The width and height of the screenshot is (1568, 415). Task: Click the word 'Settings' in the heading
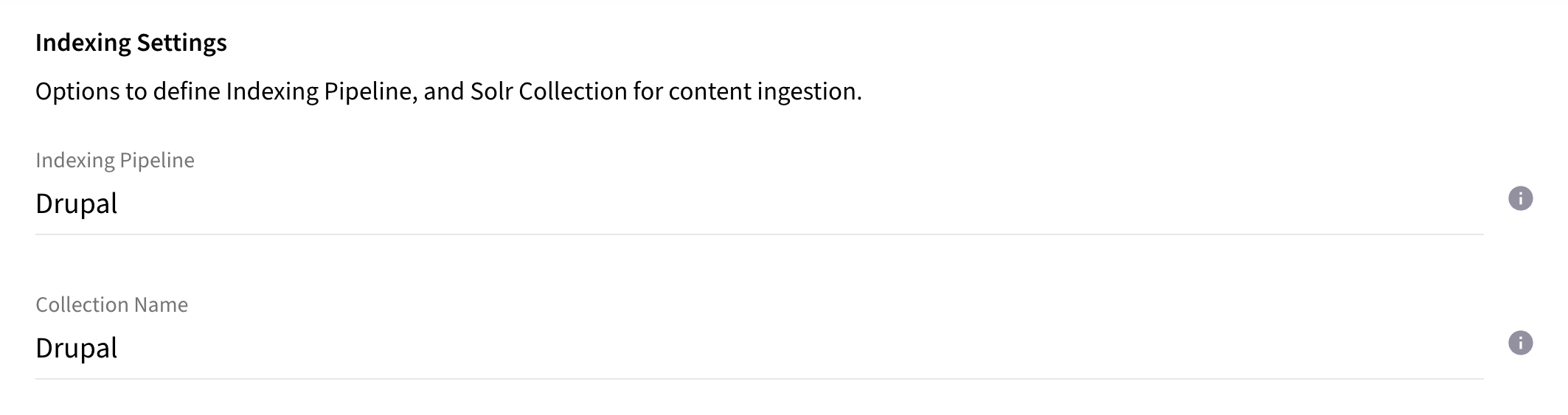point(181,43)
